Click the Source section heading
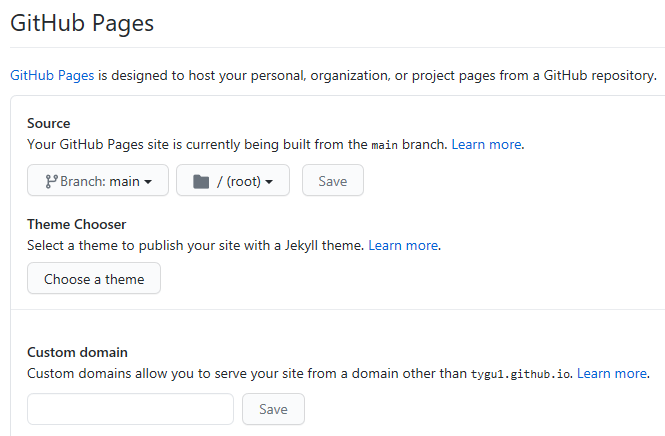 tap(49, 123)
